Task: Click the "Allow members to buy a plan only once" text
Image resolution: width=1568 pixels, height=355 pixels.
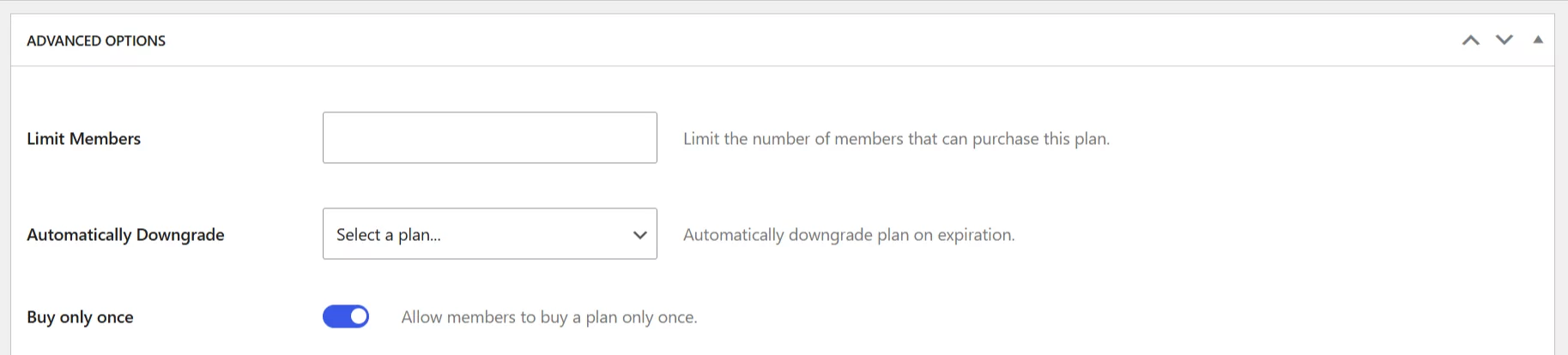Action: (548, 317)
